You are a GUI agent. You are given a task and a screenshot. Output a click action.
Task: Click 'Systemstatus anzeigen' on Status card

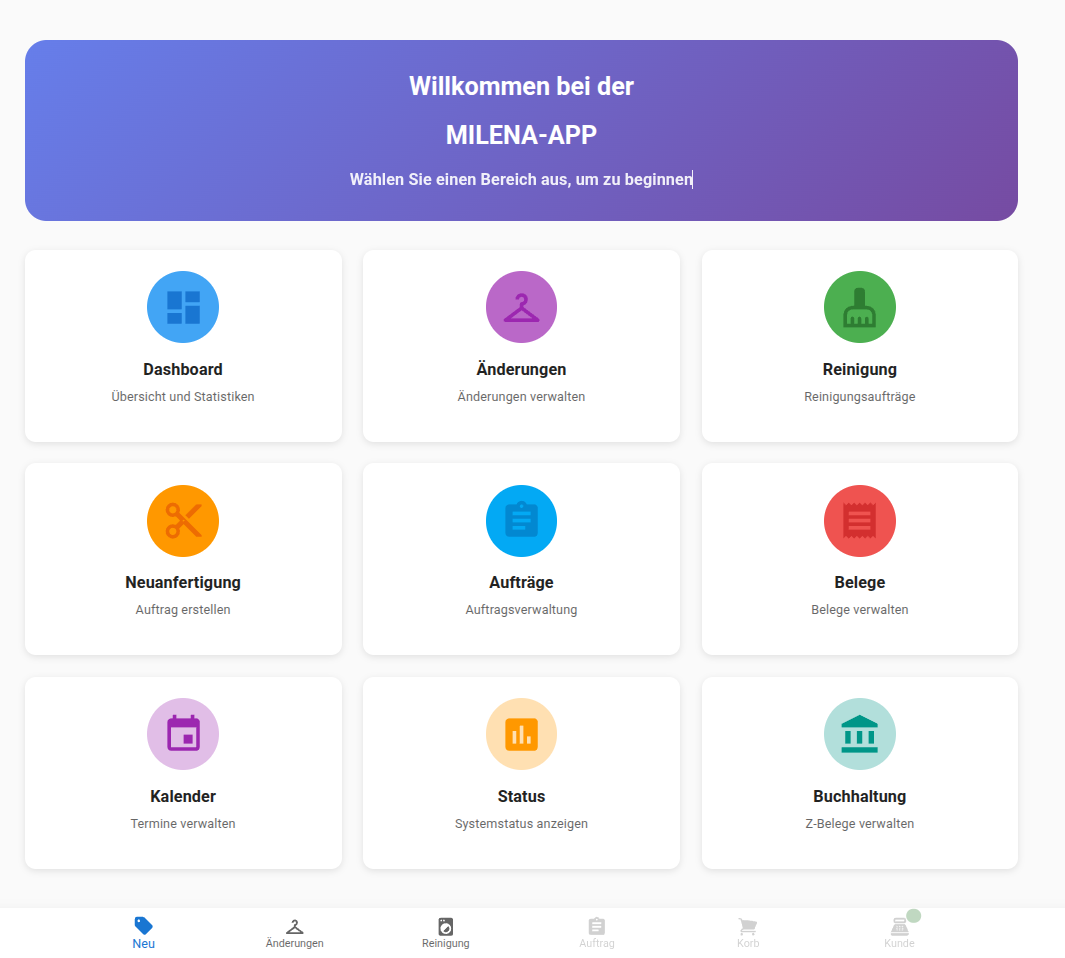(x=521, y=824)
